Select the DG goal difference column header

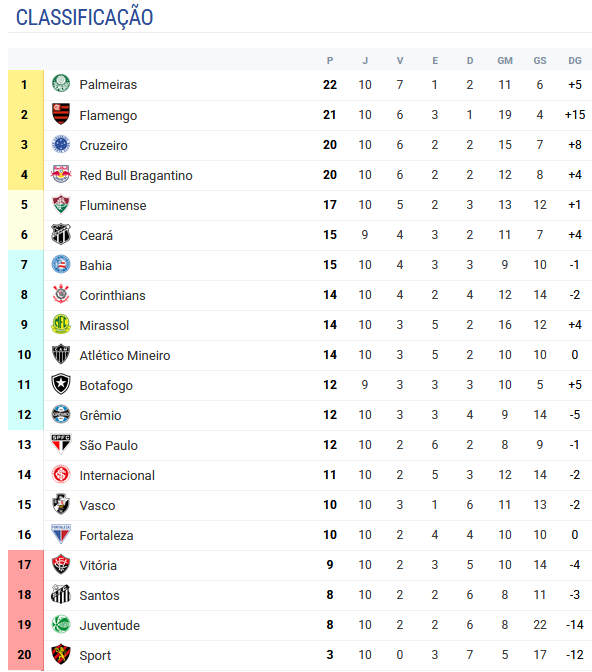pos(575,60)
